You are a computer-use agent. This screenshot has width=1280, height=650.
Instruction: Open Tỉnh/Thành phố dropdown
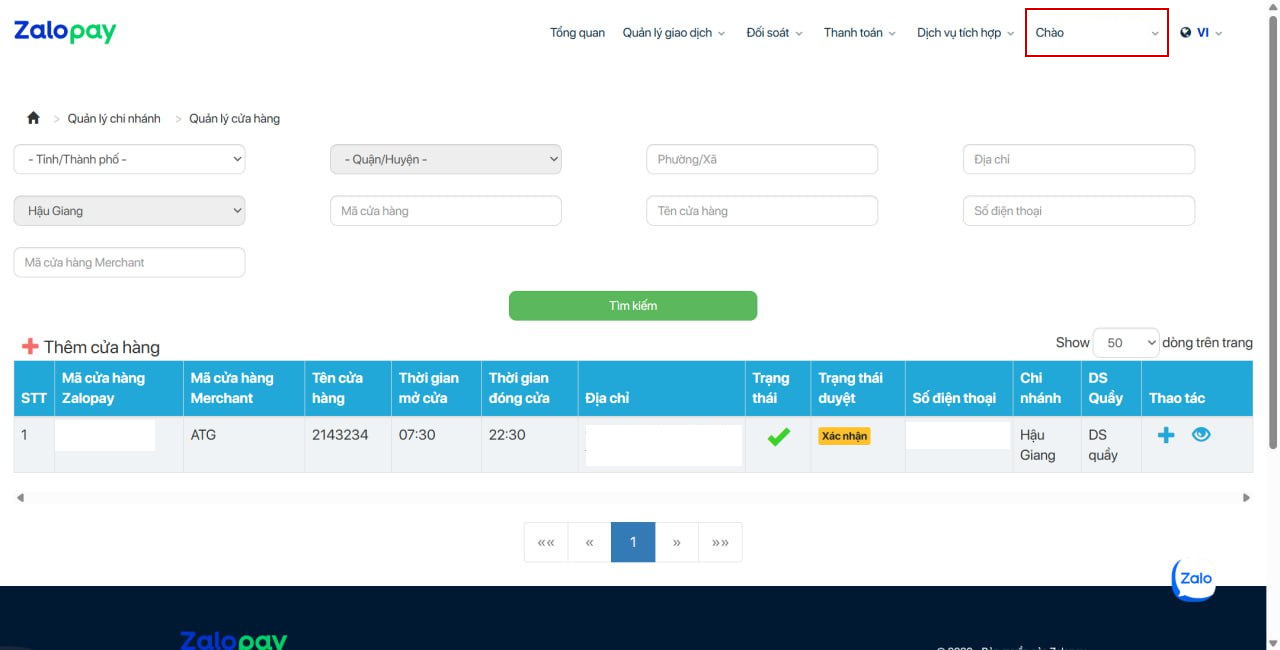[129, 159]
